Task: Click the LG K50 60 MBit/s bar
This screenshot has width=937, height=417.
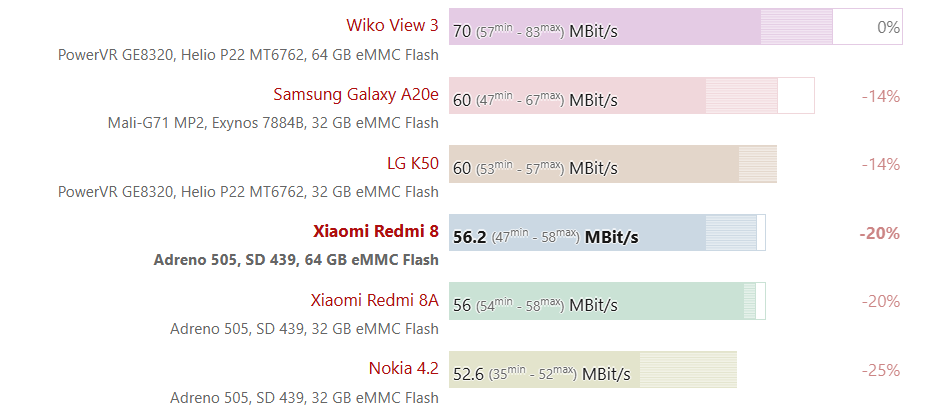Action: point(612,164)
